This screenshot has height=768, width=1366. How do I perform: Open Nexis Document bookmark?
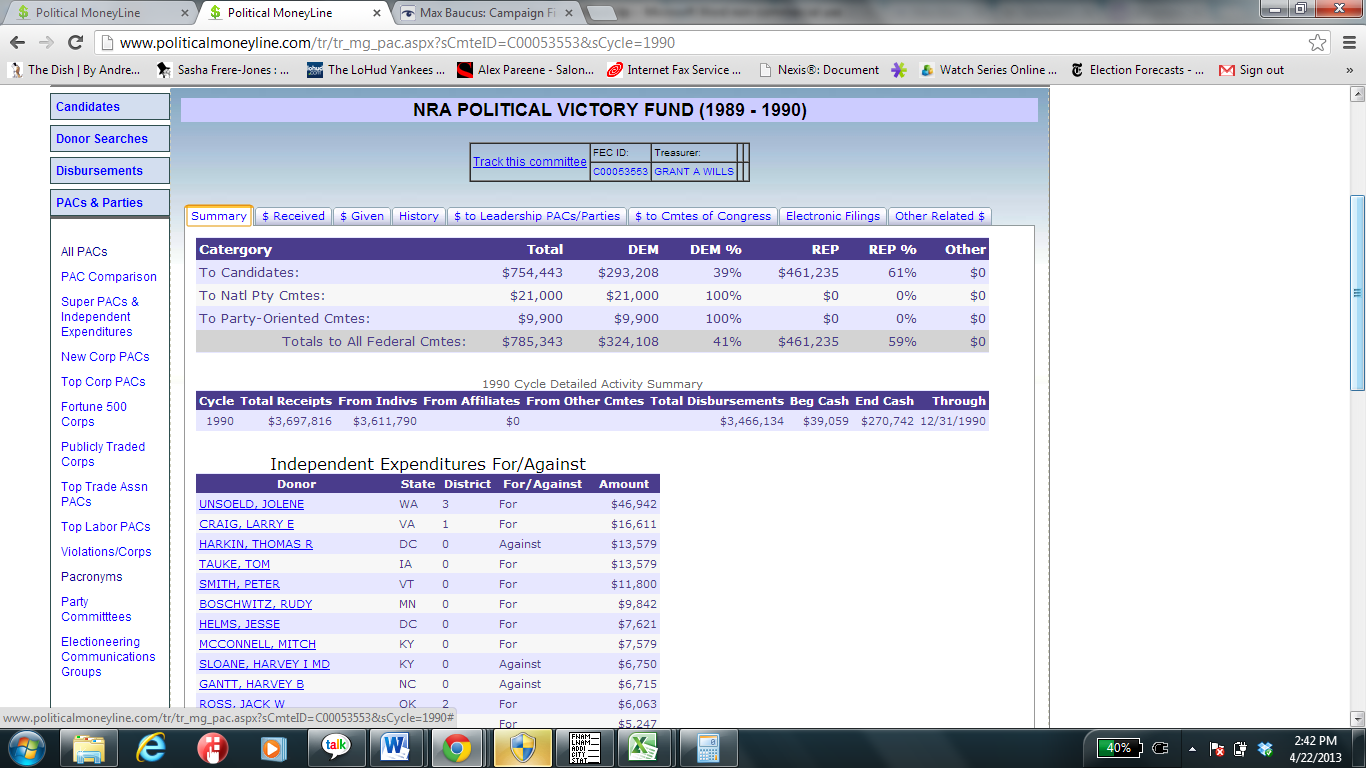819,70
